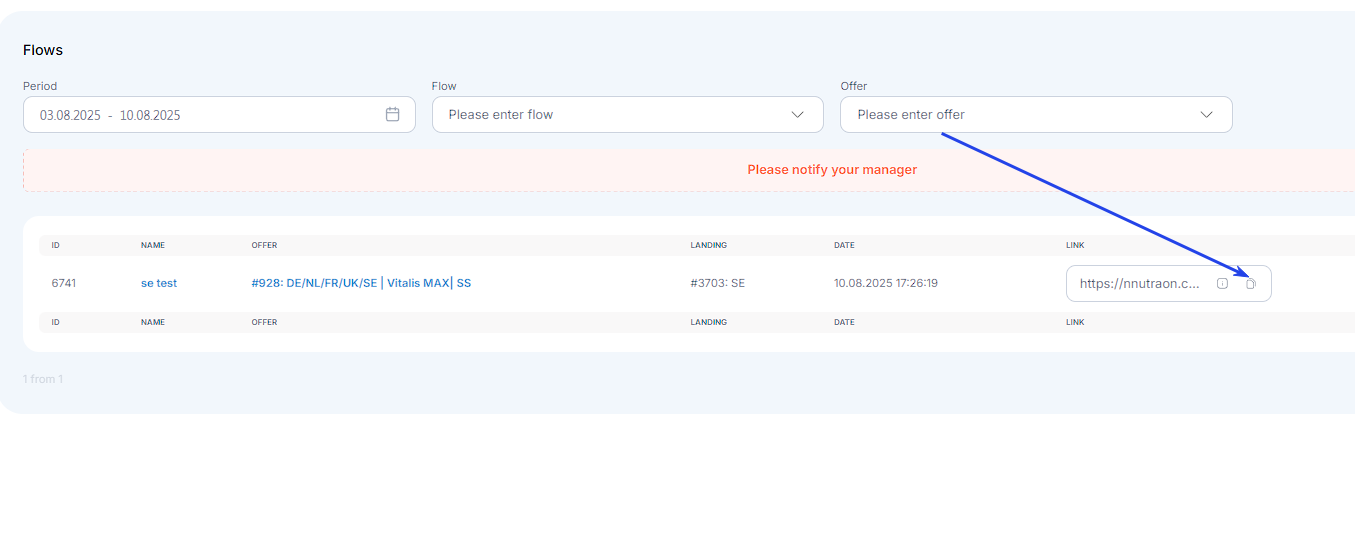Select the https://nnutraon.c... URL text

click(1139, 284)
